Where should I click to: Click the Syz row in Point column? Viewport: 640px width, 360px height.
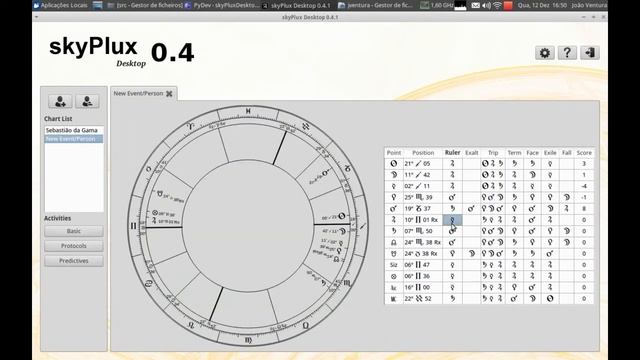tap(394, 265)
